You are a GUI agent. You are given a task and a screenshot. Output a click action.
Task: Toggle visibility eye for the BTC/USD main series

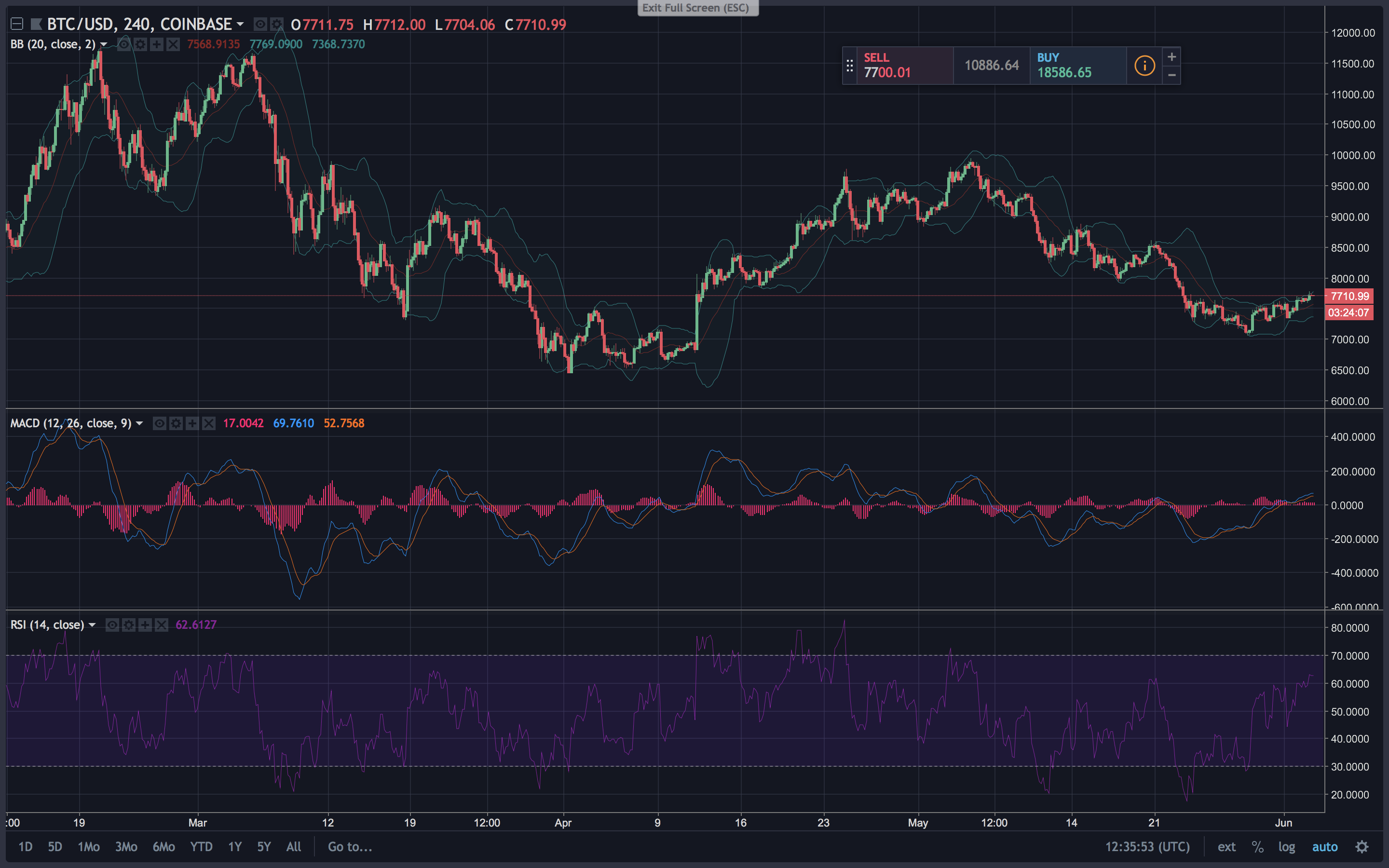(x=260, y=24)
